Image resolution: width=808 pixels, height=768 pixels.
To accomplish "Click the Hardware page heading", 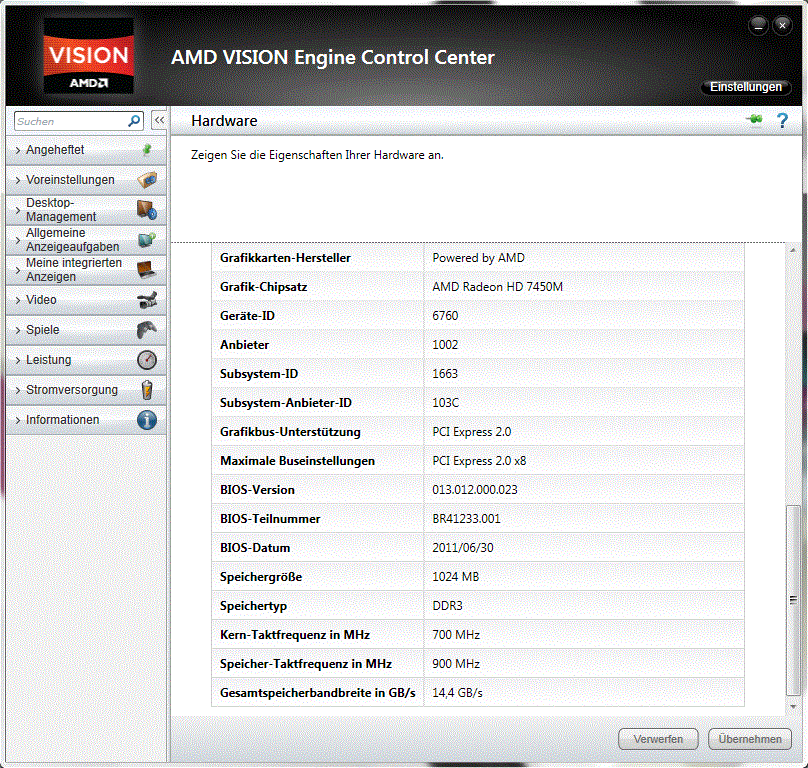I will [x=224, y=121].
